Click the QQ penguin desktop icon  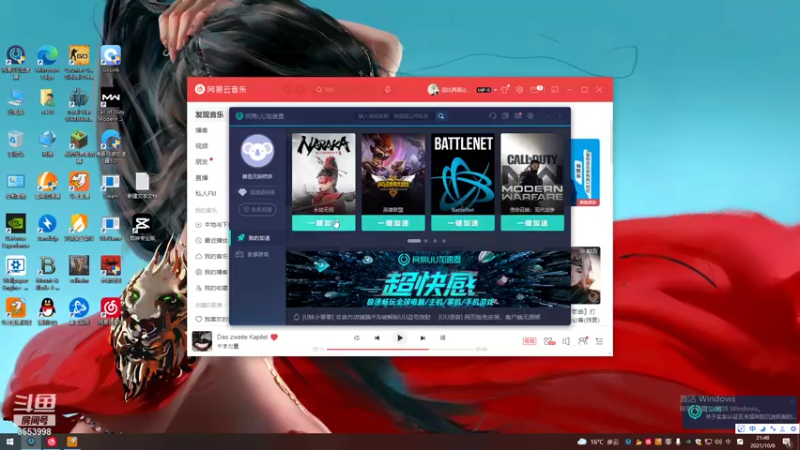click(x=47, y=311)
